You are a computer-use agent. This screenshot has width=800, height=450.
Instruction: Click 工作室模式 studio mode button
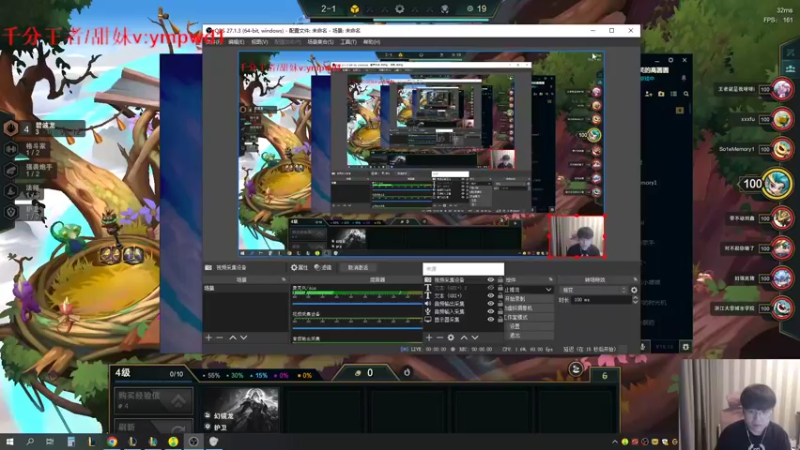point(529,317)
